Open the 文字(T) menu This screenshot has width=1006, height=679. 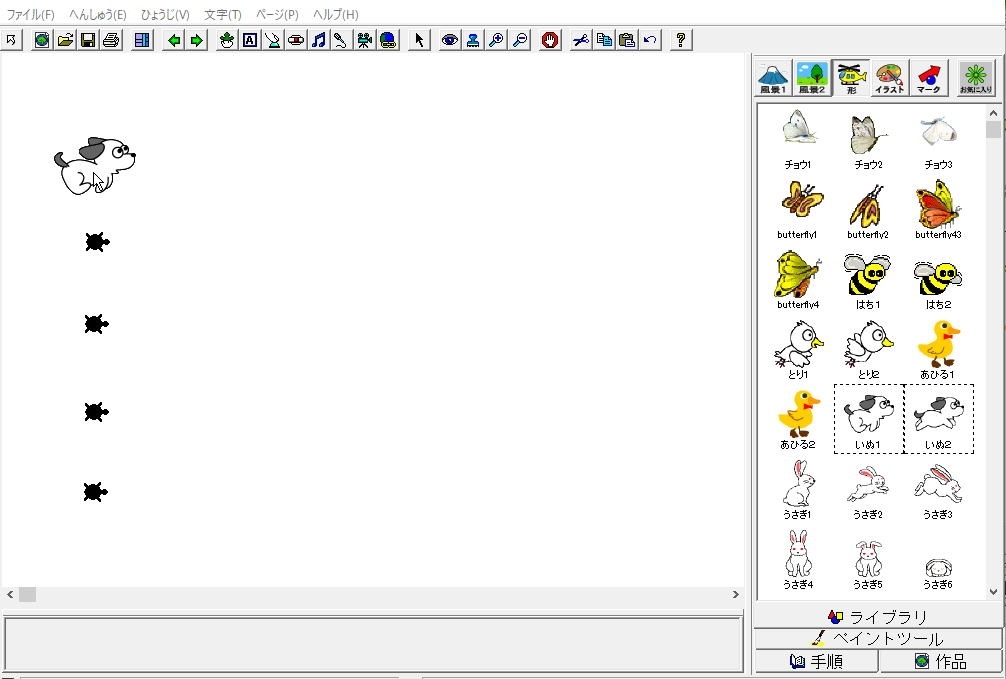click(x=222, y=15)
